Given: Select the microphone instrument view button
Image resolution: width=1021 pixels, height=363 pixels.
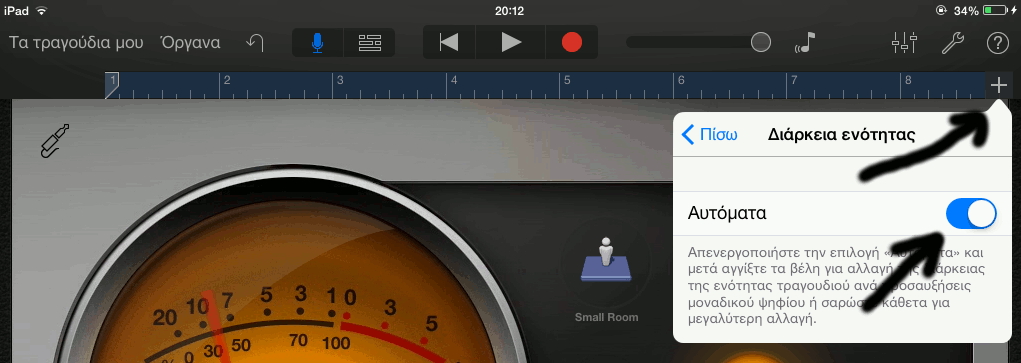Looking at the screenshot, I should 317,43.
